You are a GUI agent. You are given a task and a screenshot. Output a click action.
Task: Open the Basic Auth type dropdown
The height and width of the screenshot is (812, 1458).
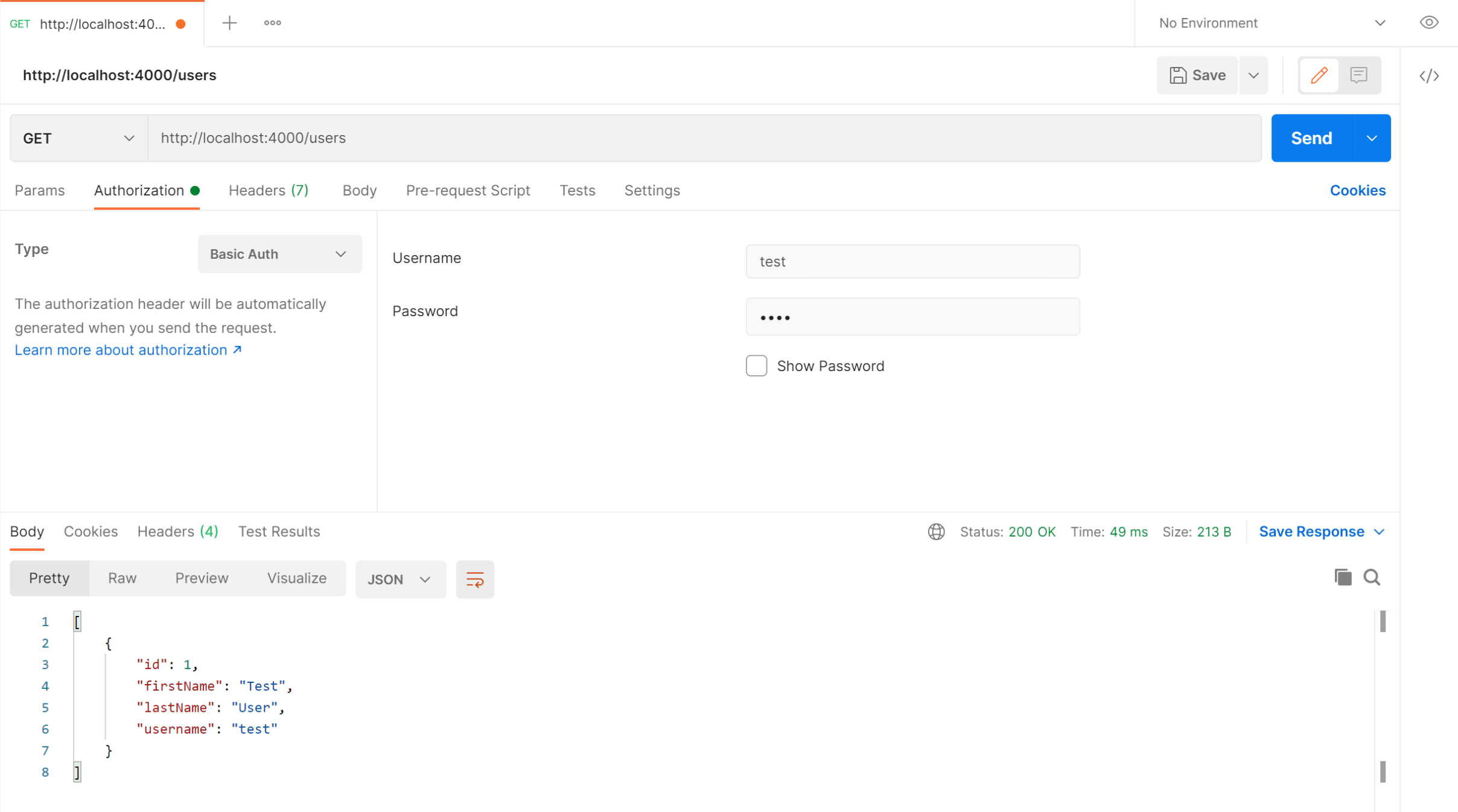(x=279, y=254)
